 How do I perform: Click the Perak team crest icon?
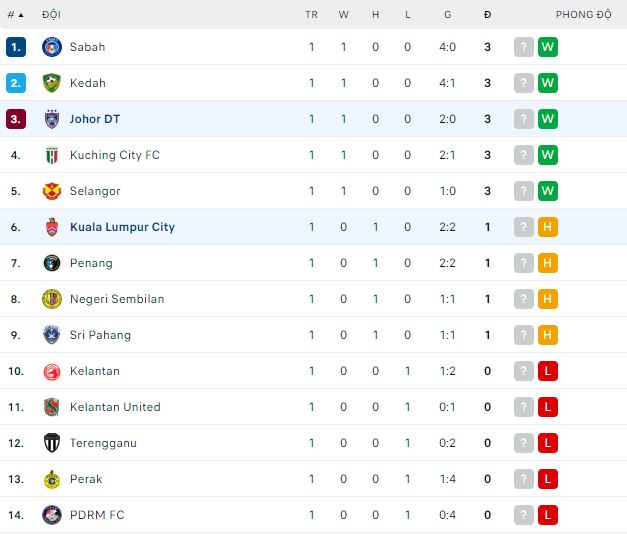[x=52, y=479]
